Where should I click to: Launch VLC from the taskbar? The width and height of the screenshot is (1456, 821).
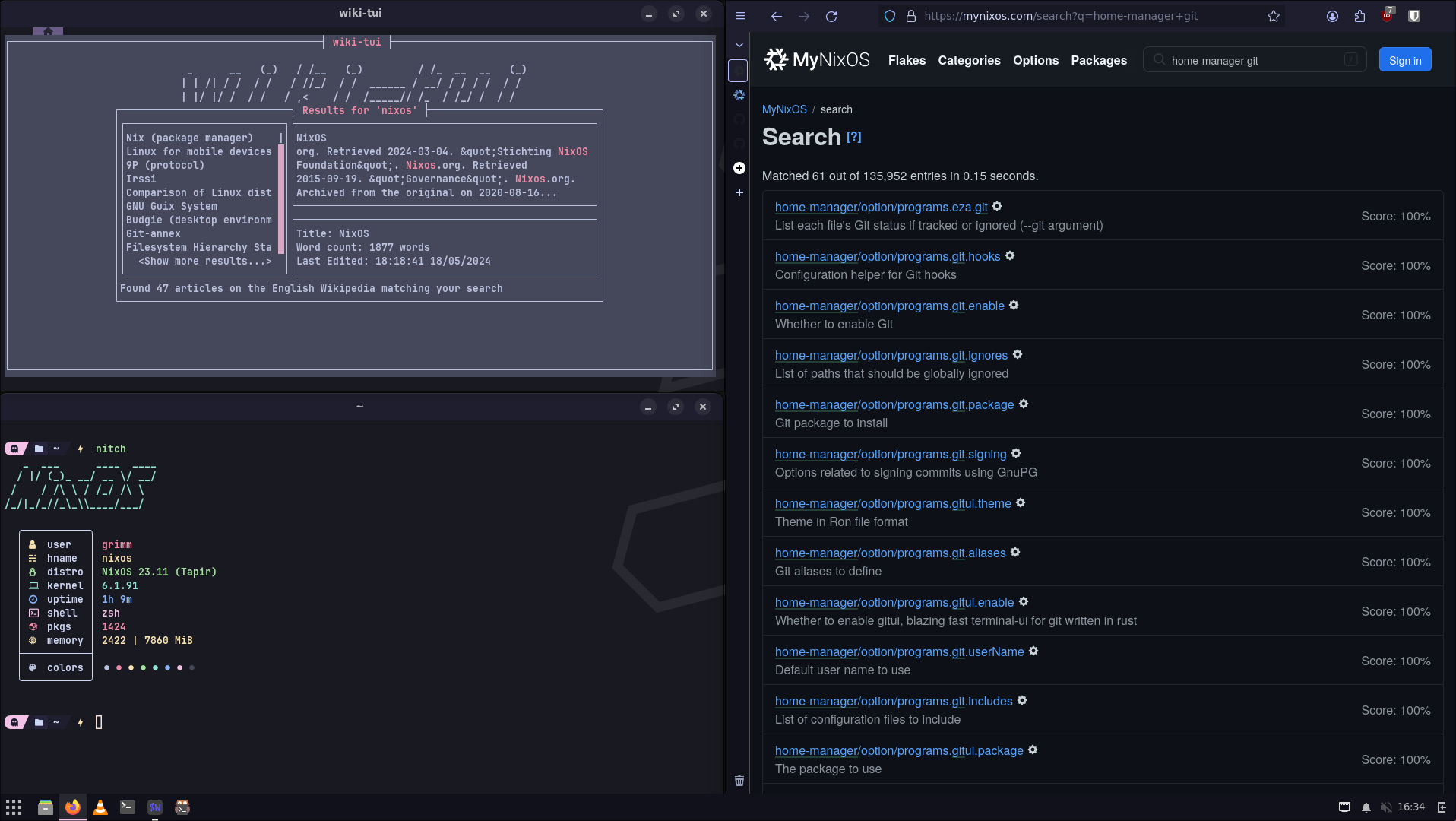[x=100, y=807]
